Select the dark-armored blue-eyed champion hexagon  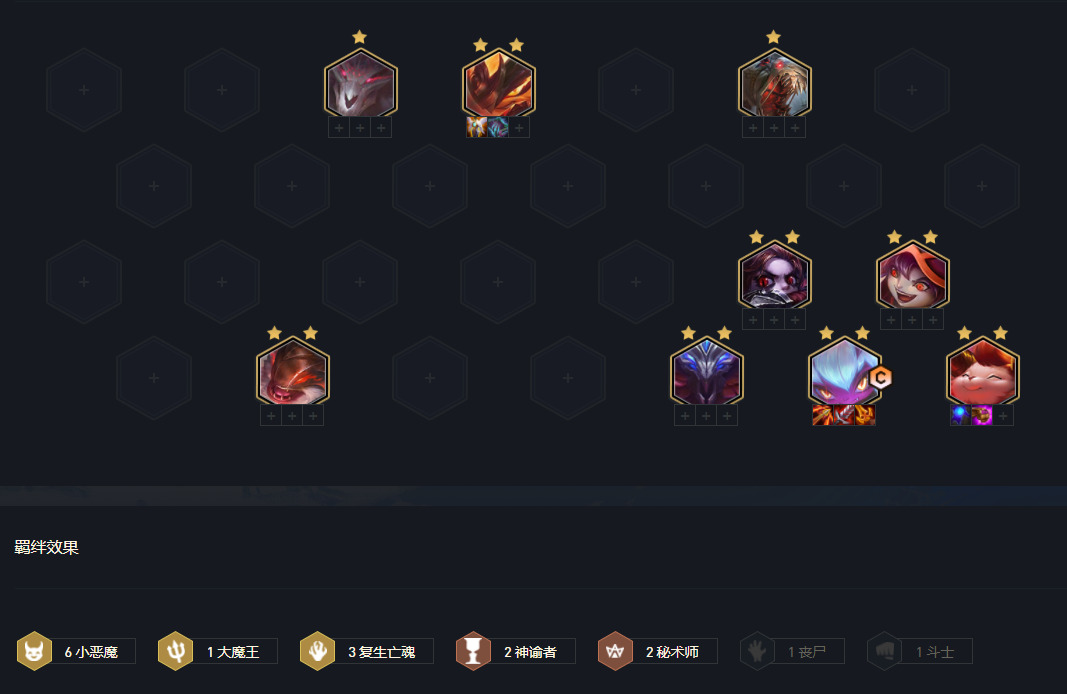pos(706,373)
